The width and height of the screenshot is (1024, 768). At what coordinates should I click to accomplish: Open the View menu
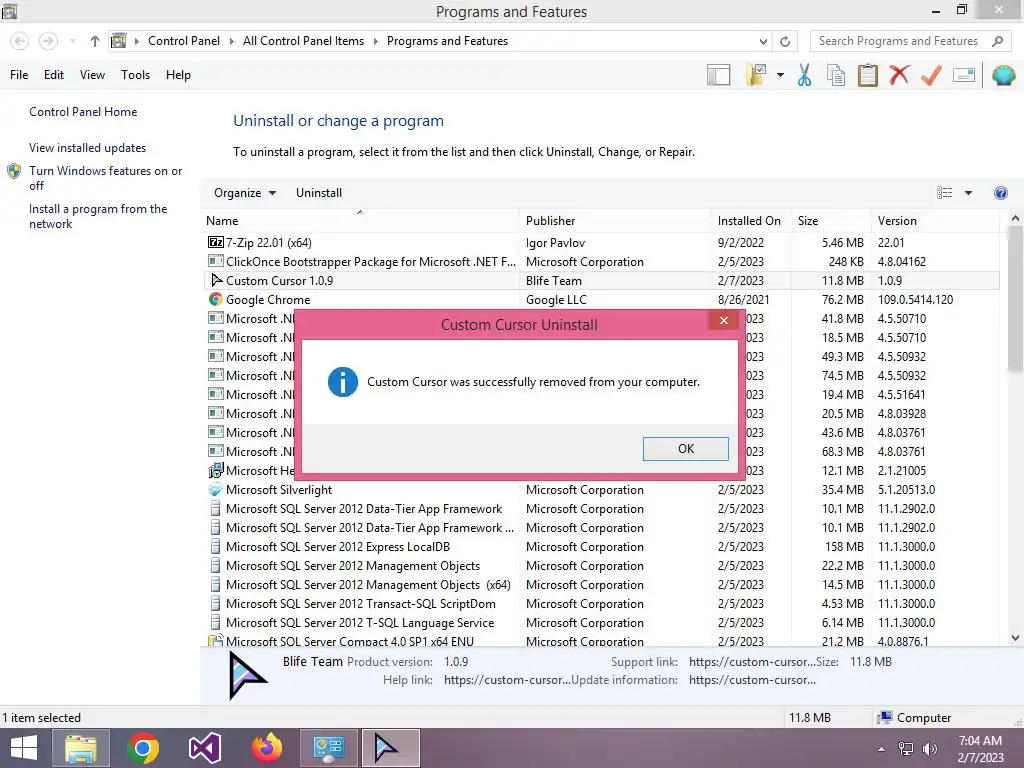pyautogui.click(x=92, y=75)
